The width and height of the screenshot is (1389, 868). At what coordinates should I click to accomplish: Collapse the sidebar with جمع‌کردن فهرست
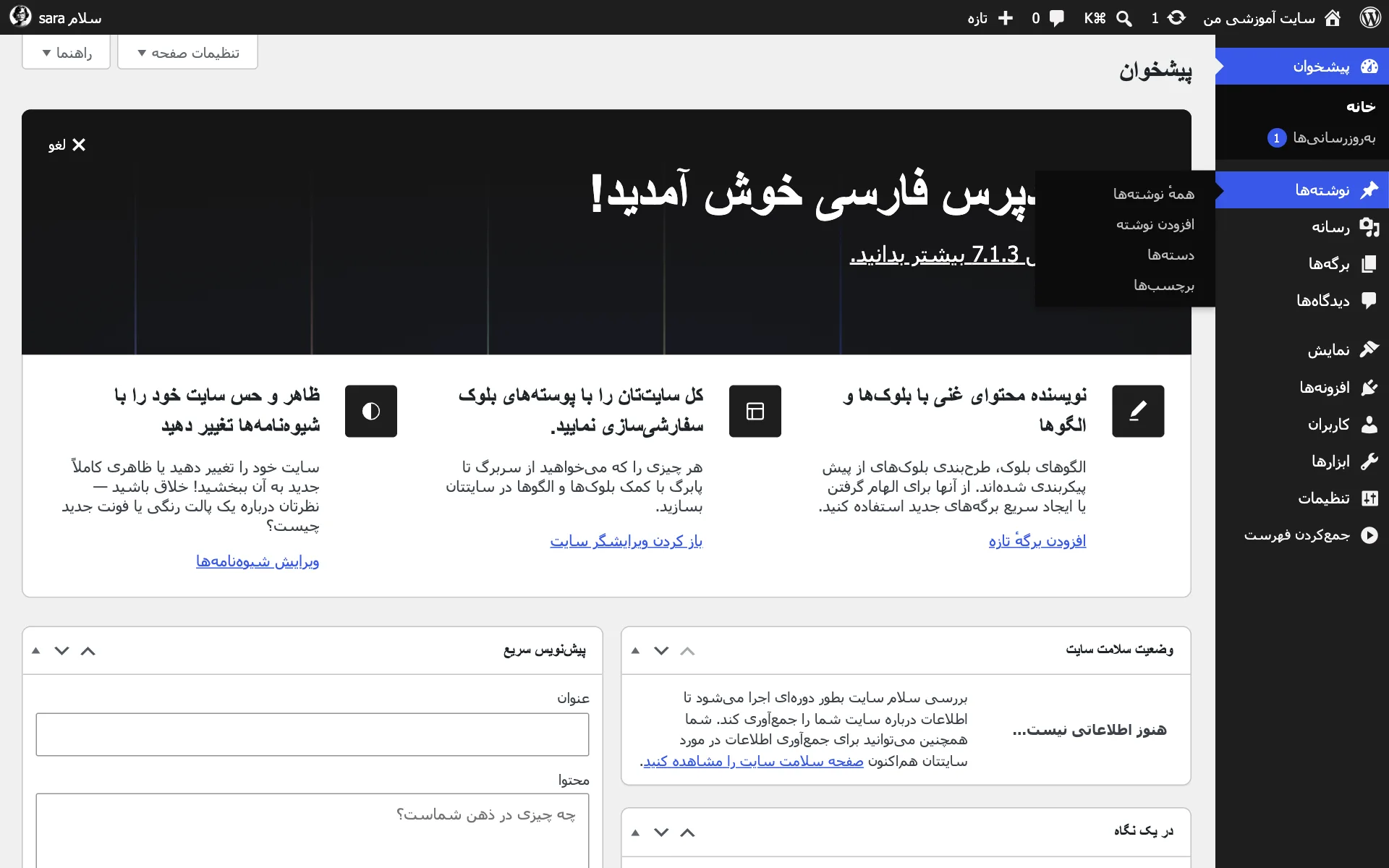[1302, 535]
